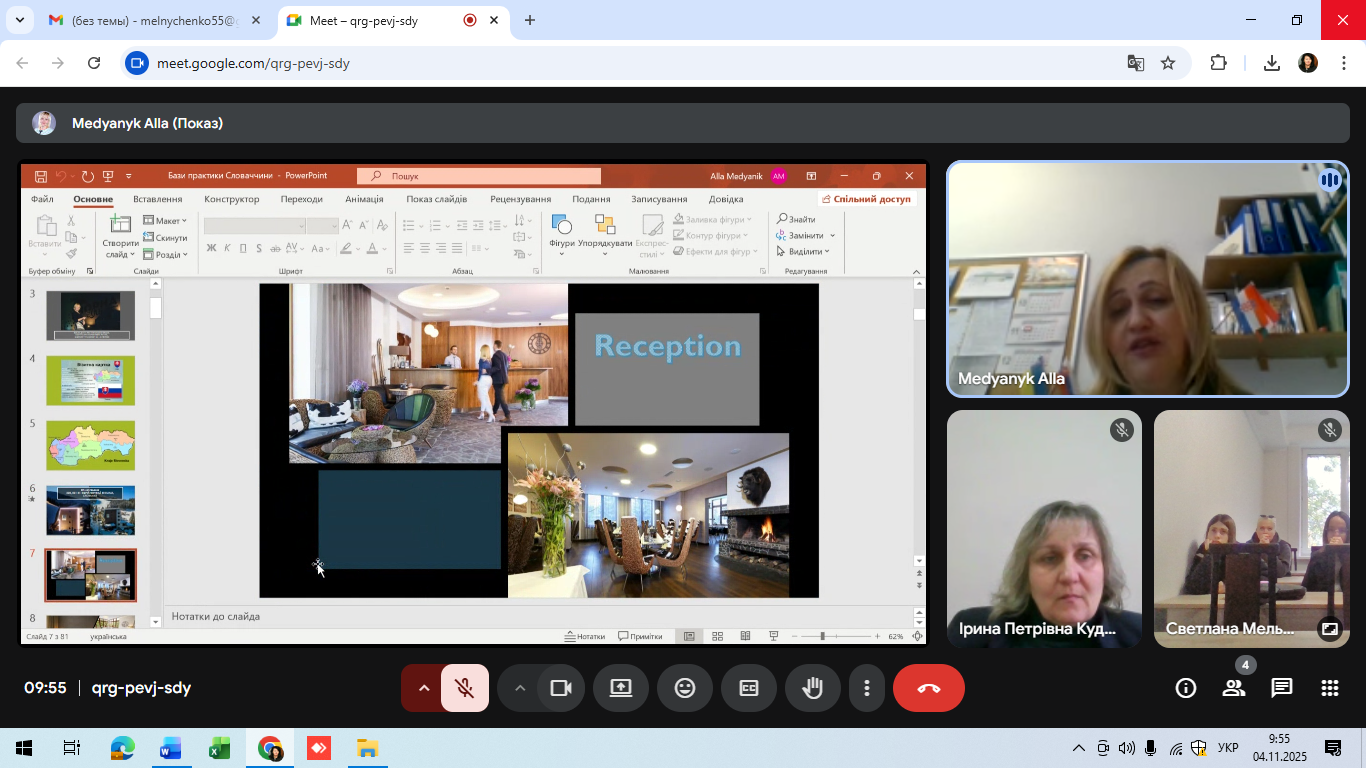The width and height of the screenshot is (1366, 768).
Task: Toggle Italic (К) in PowerPoint ribbon
Action: (227, 248)
